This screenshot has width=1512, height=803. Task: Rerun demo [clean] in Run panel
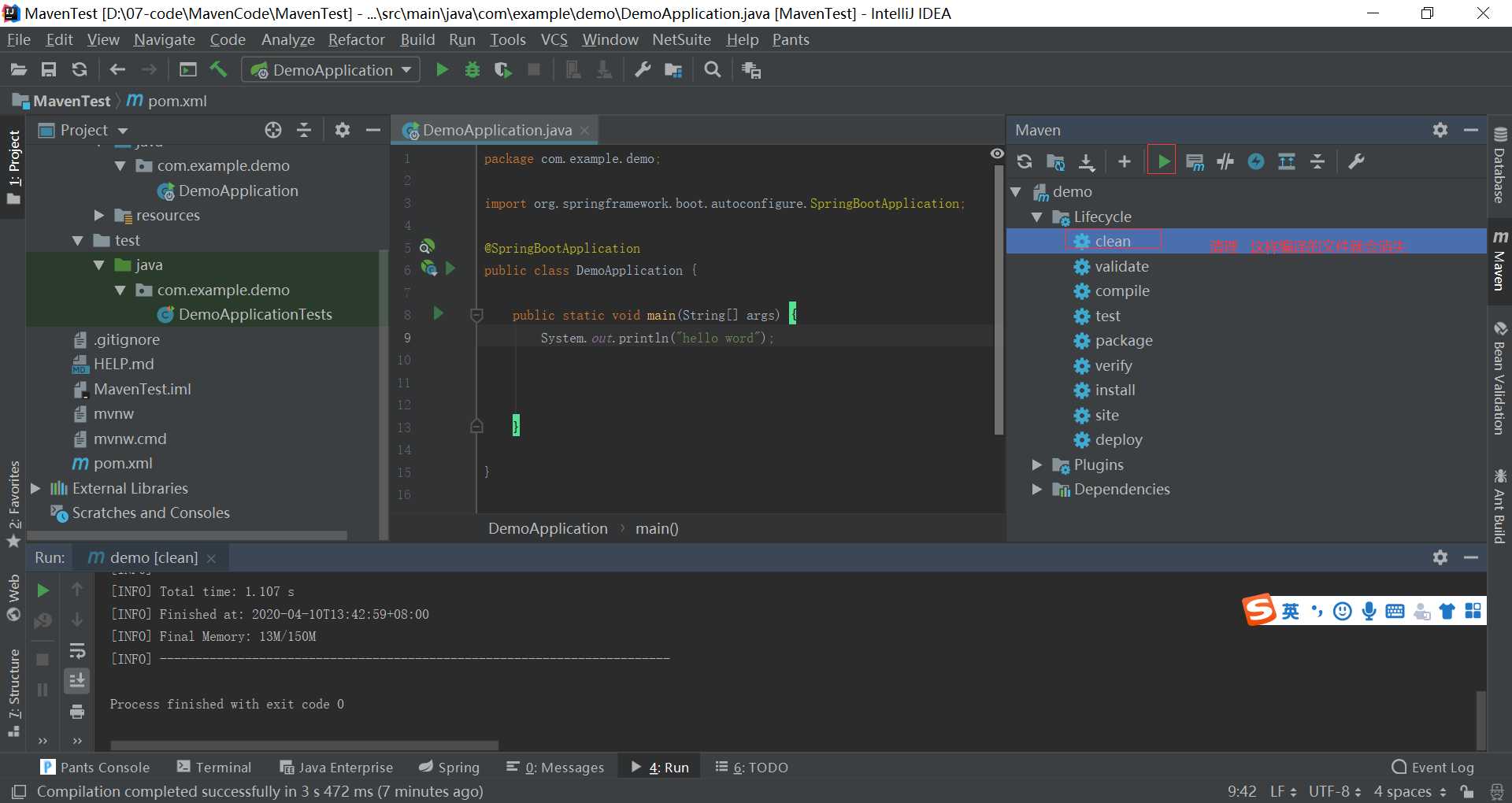coord(43,590)
